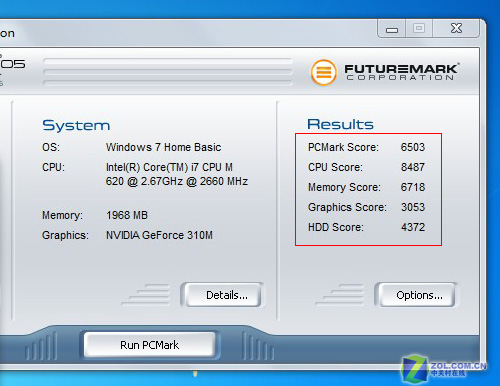Select the PCMark Score value 6503

413,147
